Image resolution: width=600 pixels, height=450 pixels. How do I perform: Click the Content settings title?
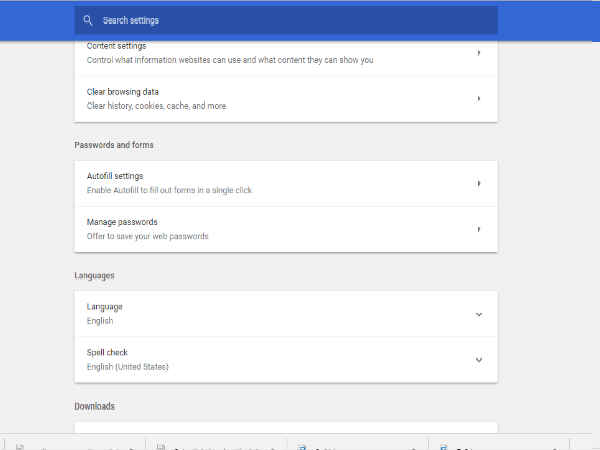point(116,46)
